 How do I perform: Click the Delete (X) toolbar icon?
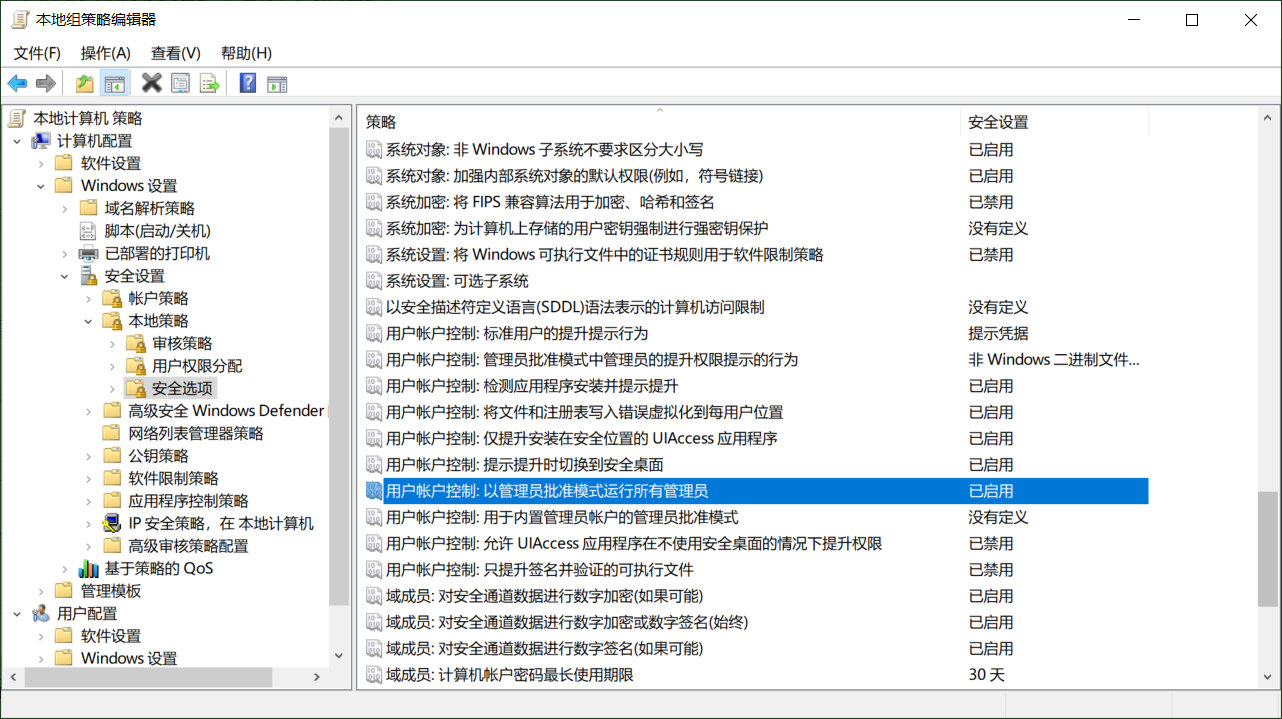151,82
